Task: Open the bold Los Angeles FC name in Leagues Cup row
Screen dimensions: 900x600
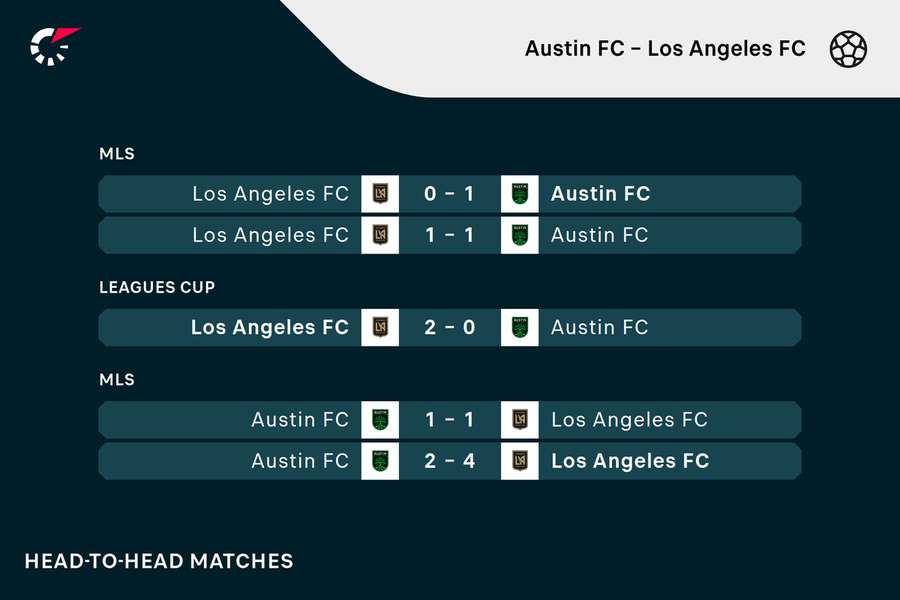Action: coord(270,327)
